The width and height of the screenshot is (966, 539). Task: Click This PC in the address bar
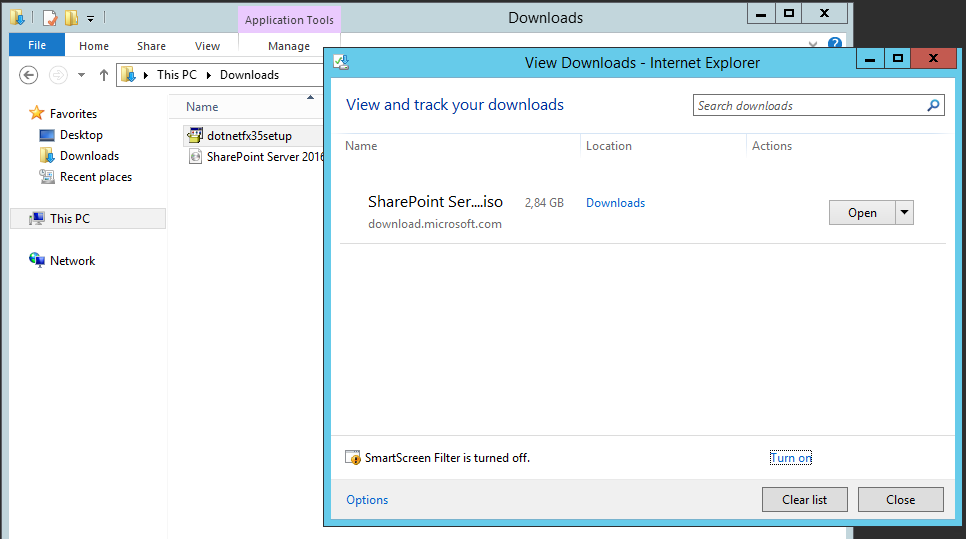pos(177,75)
